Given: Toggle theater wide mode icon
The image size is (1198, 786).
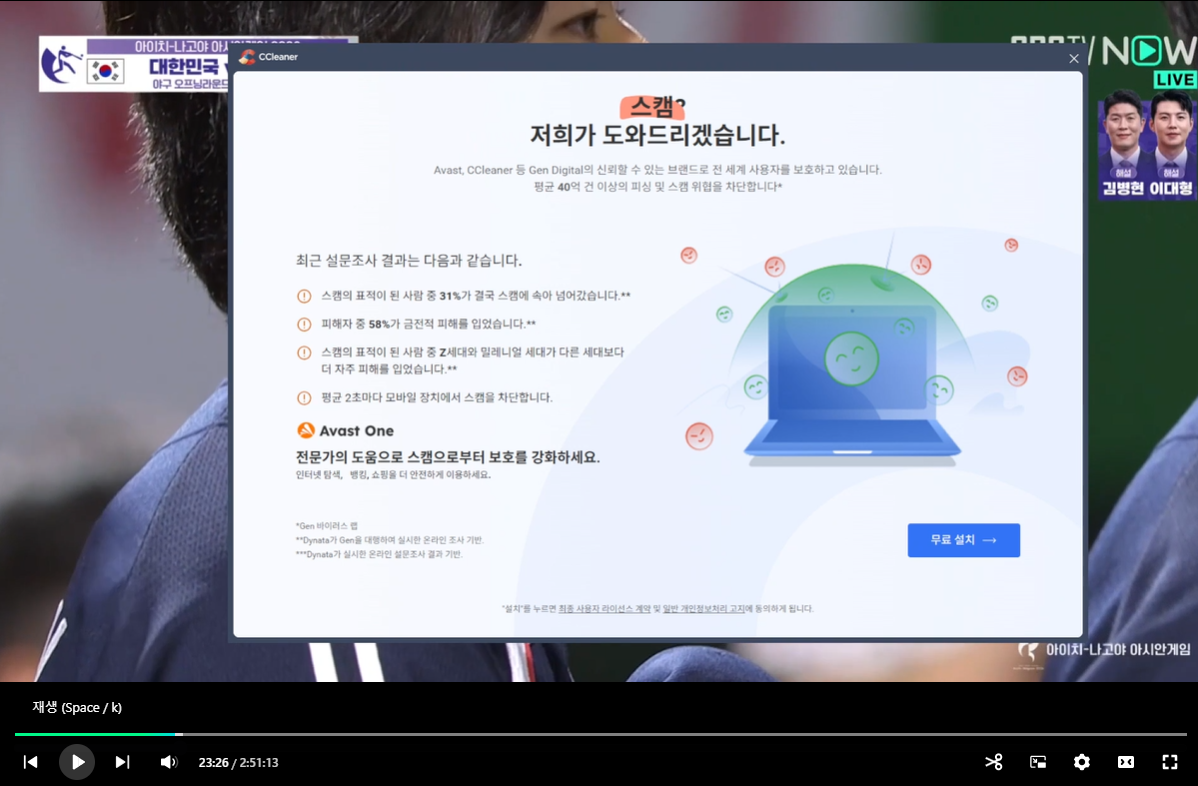Looking at the screenshot, I should tap(1126, 762).
